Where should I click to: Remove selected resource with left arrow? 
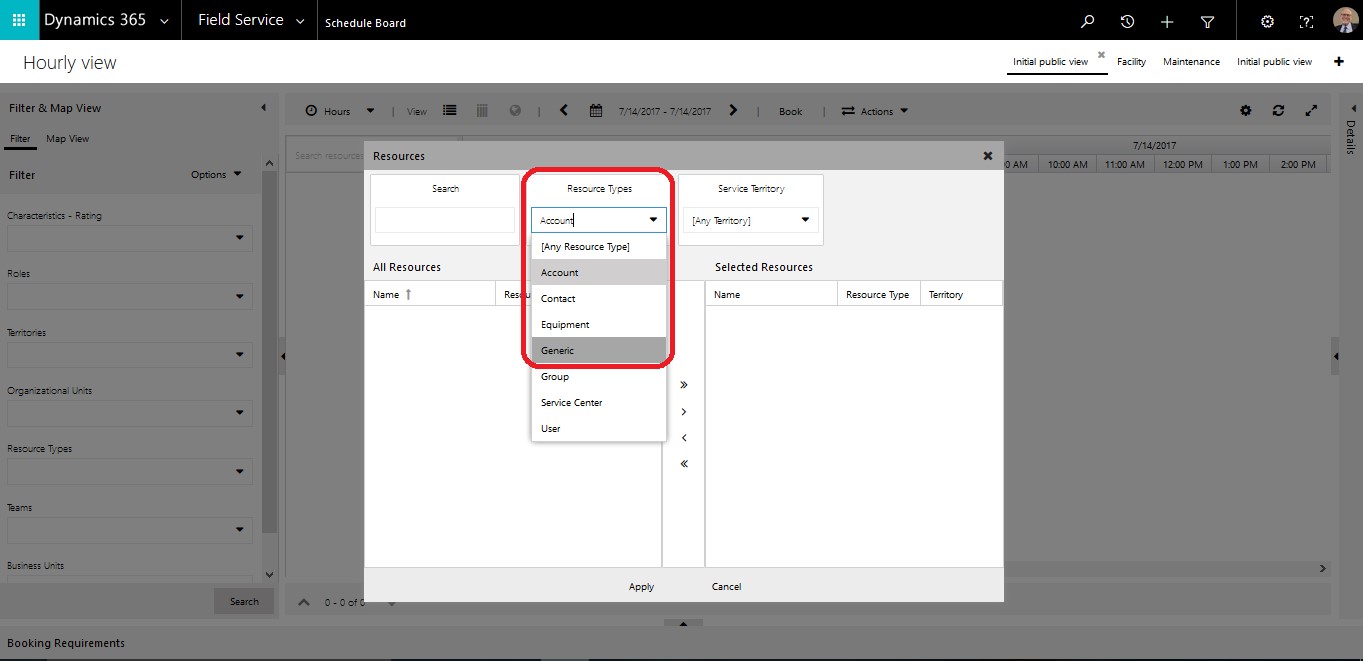[x=684, y=438]
